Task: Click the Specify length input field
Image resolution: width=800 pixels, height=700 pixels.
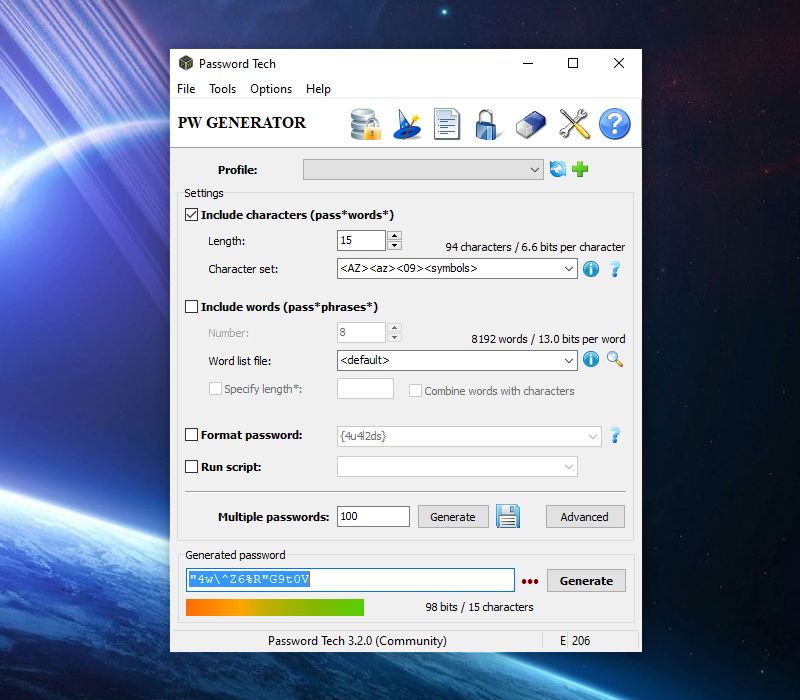Action: tap(365, 388)
